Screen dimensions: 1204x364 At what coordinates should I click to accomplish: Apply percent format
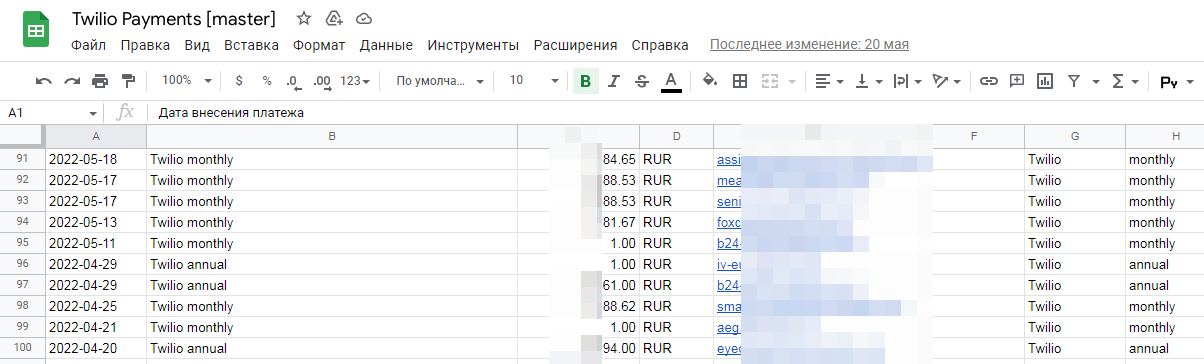click(267, 81)
